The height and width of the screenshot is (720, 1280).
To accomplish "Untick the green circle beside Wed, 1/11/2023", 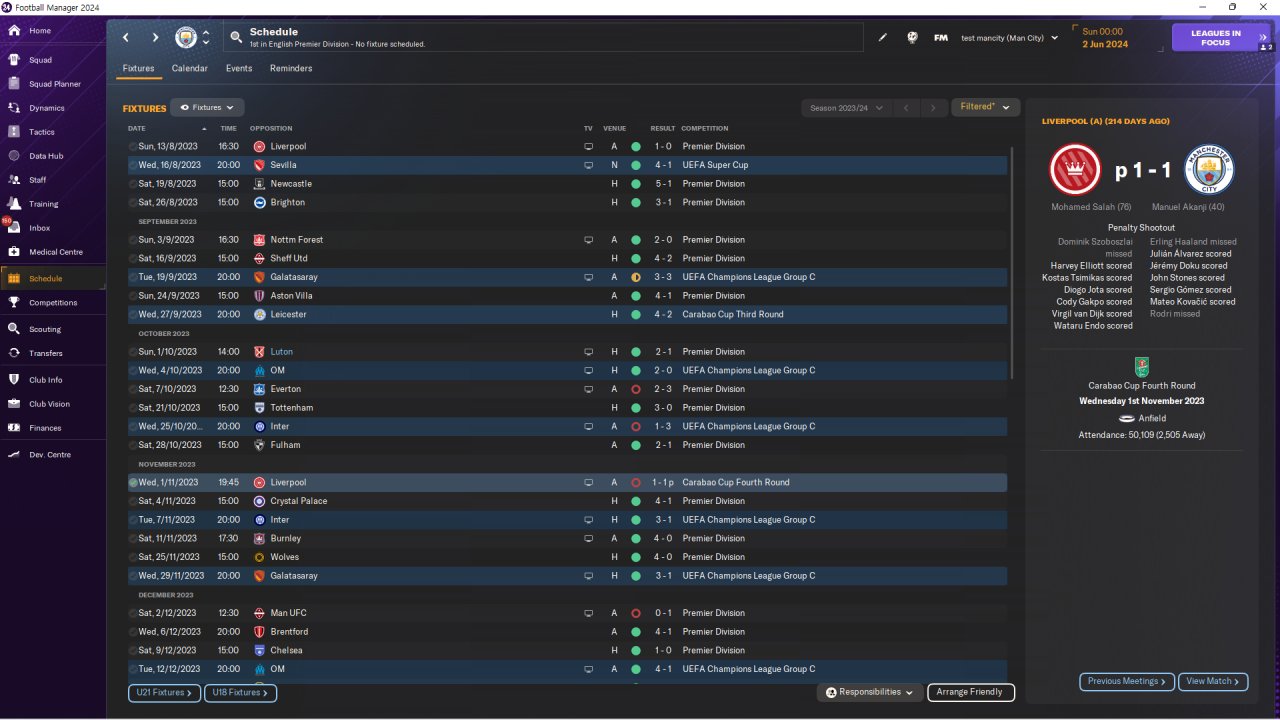I will [133, 483].
